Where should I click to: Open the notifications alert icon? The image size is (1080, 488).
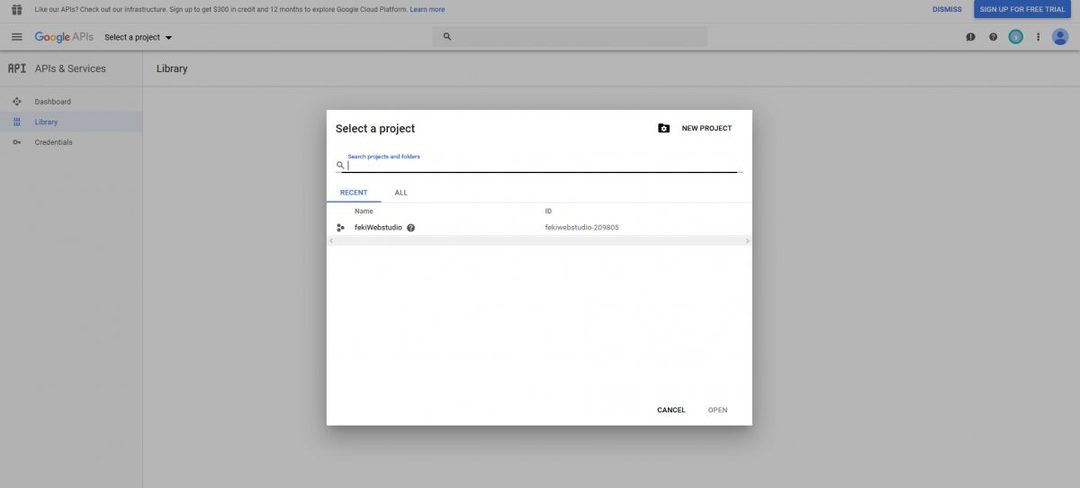click(x=970, y=37)
